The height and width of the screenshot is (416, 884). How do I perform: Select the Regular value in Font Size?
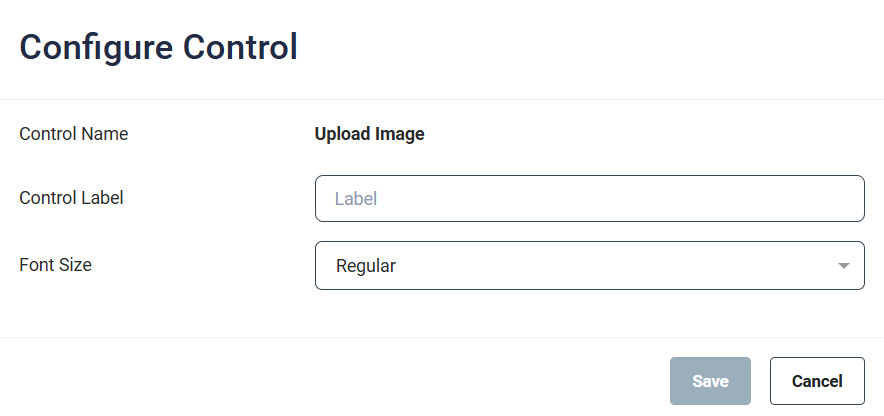tap(366, 266)
